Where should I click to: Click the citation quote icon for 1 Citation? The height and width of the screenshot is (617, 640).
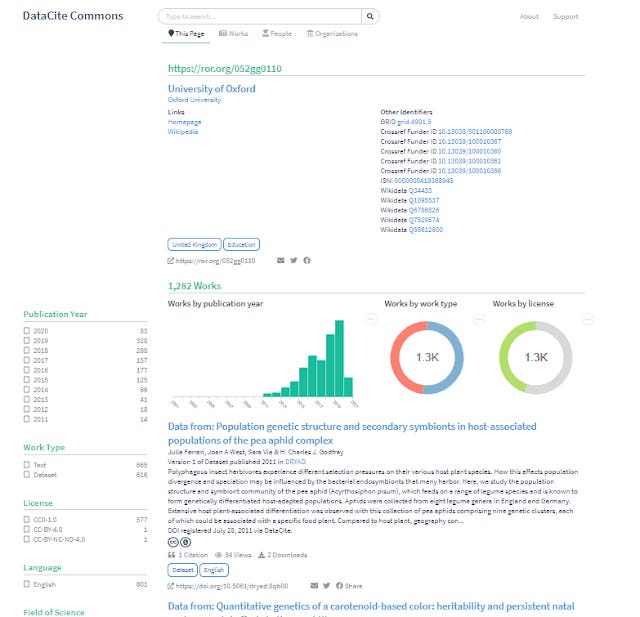(x=171, y=555)
